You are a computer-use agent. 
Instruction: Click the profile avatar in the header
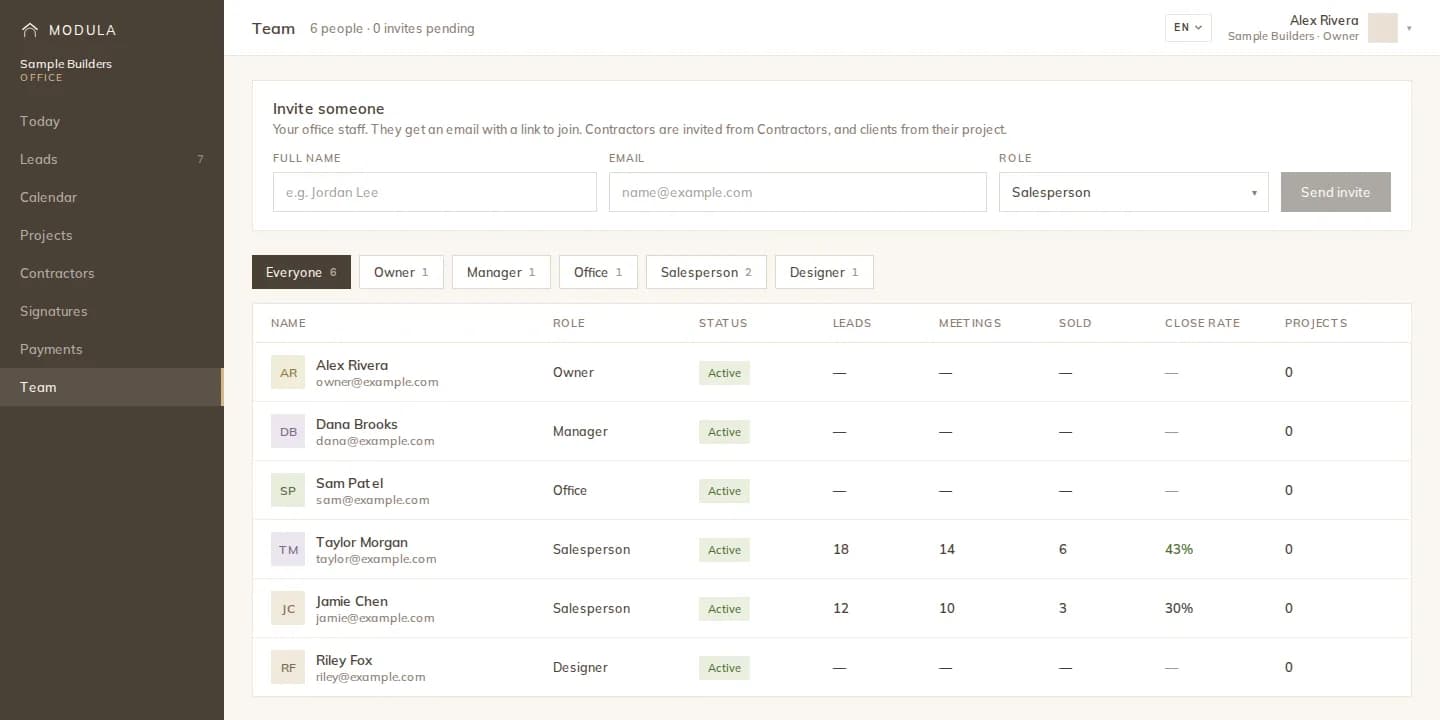(x=1382, y=28)
